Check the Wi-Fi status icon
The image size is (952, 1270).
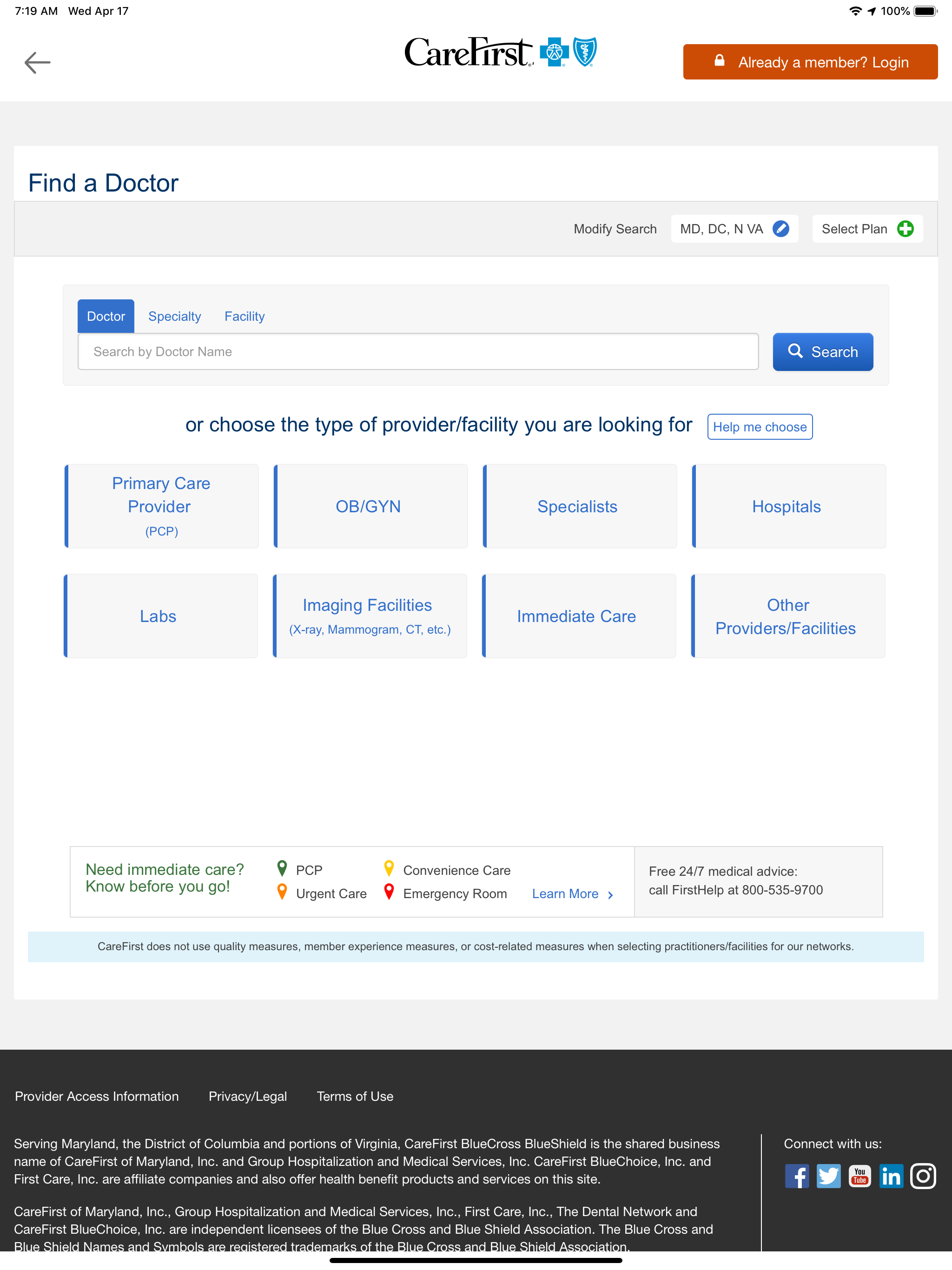[855, 11]
